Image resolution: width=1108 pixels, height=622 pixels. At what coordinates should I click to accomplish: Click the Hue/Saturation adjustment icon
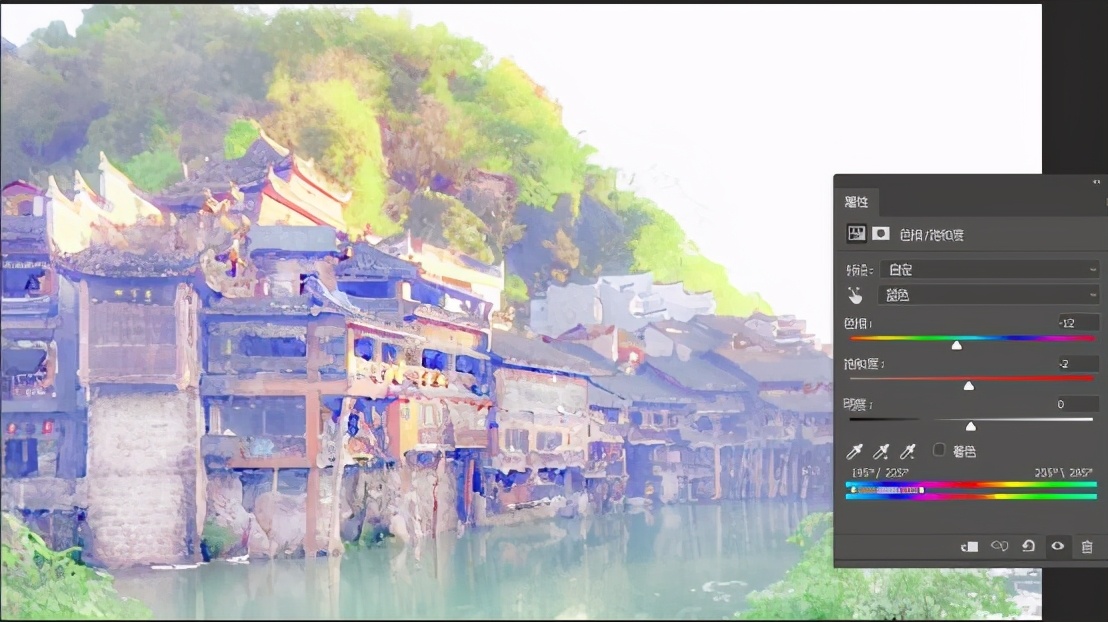[x=856, y=233]
